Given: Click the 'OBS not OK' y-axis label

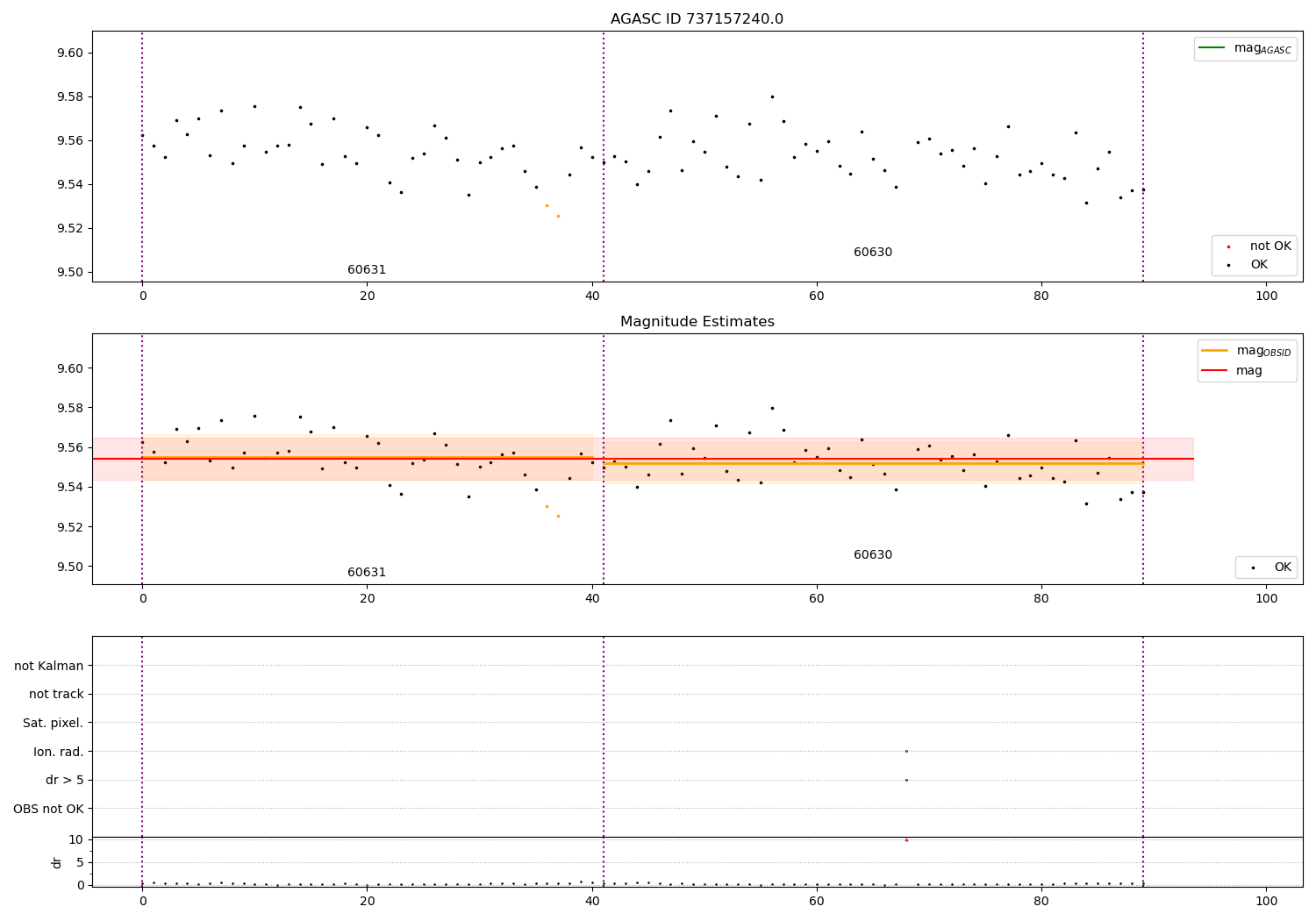Looking at the screenshot, I should (49, 809).
